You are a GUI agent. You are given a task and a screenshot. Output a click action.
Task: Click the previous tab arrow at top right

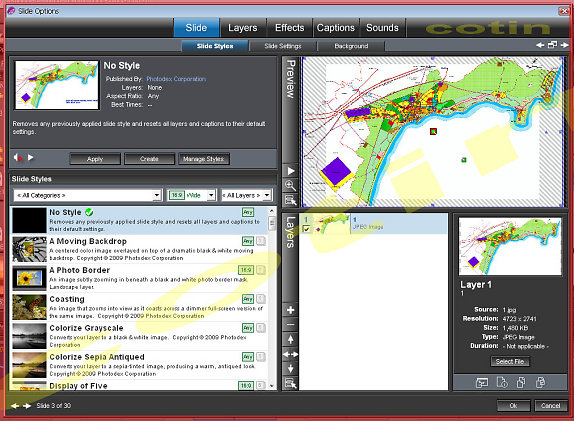click(540, 45)
